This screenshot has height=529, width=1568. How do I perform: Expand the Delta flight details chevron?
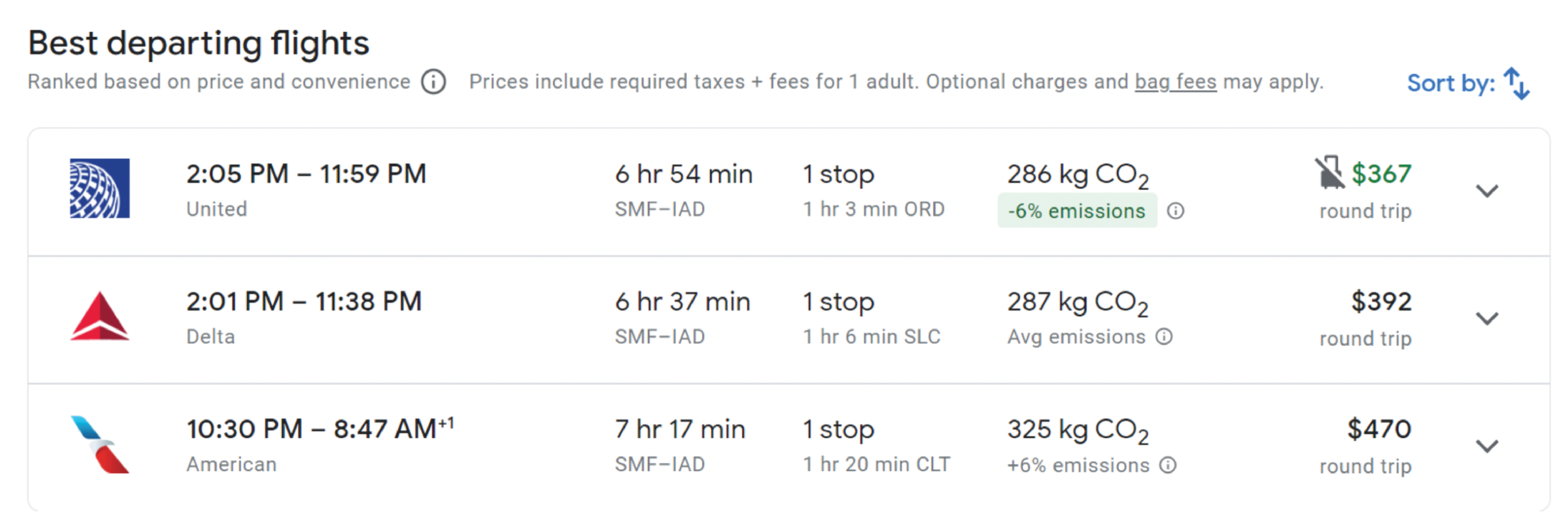click(x=1486, y=319)
